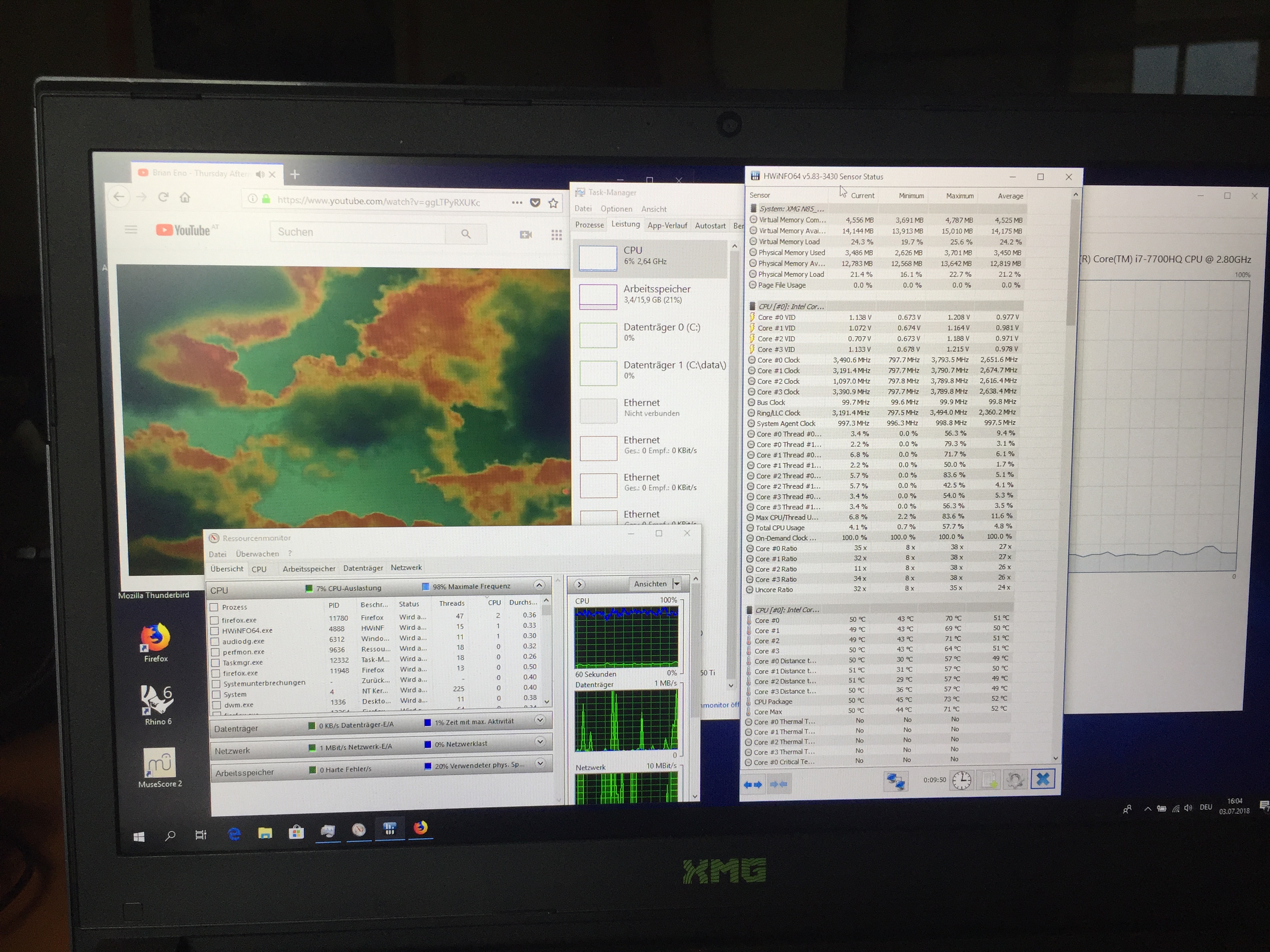Click HWiNFO remote network computers icon

(x=896, y=780)
